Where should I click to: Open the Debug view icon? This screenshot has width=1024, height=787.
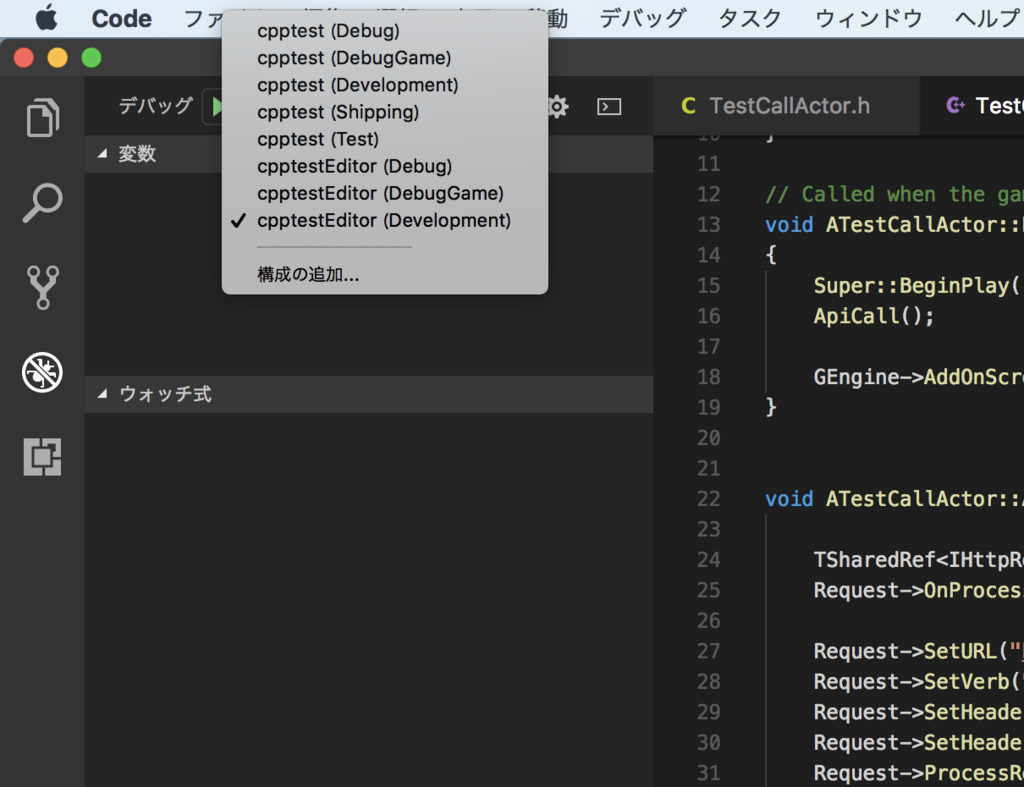pos(42,372)
